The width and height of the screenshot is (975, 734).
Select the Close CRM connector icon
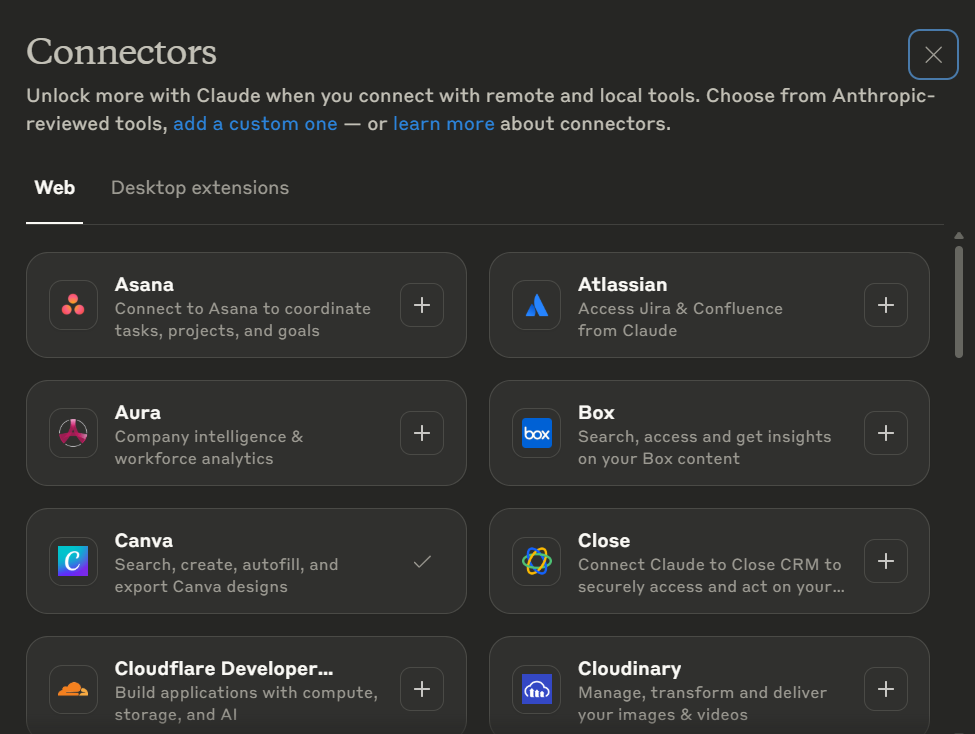coord(536,561)
